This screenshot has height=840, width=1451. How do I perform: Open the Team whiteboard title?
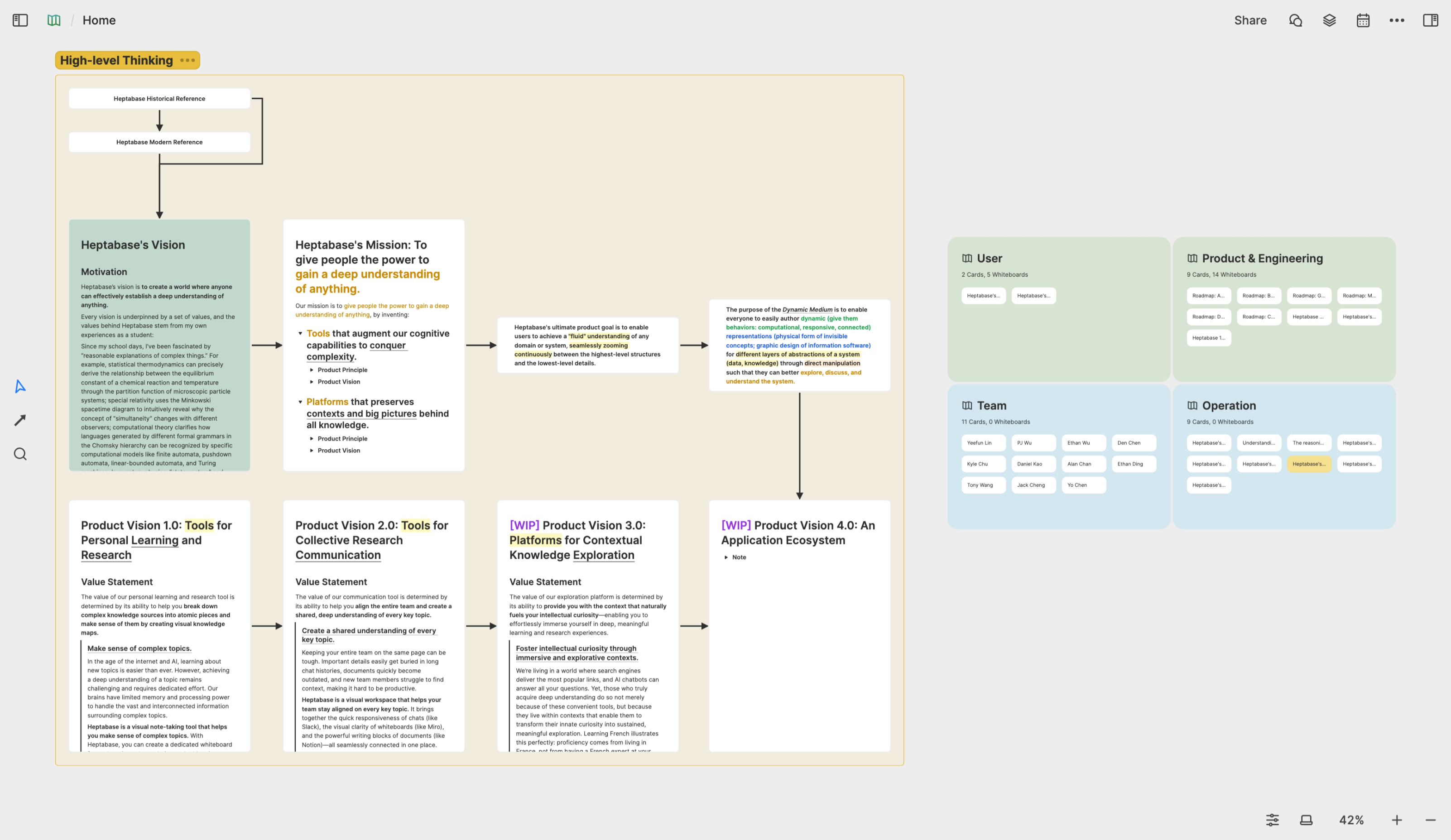pos(991,405)
